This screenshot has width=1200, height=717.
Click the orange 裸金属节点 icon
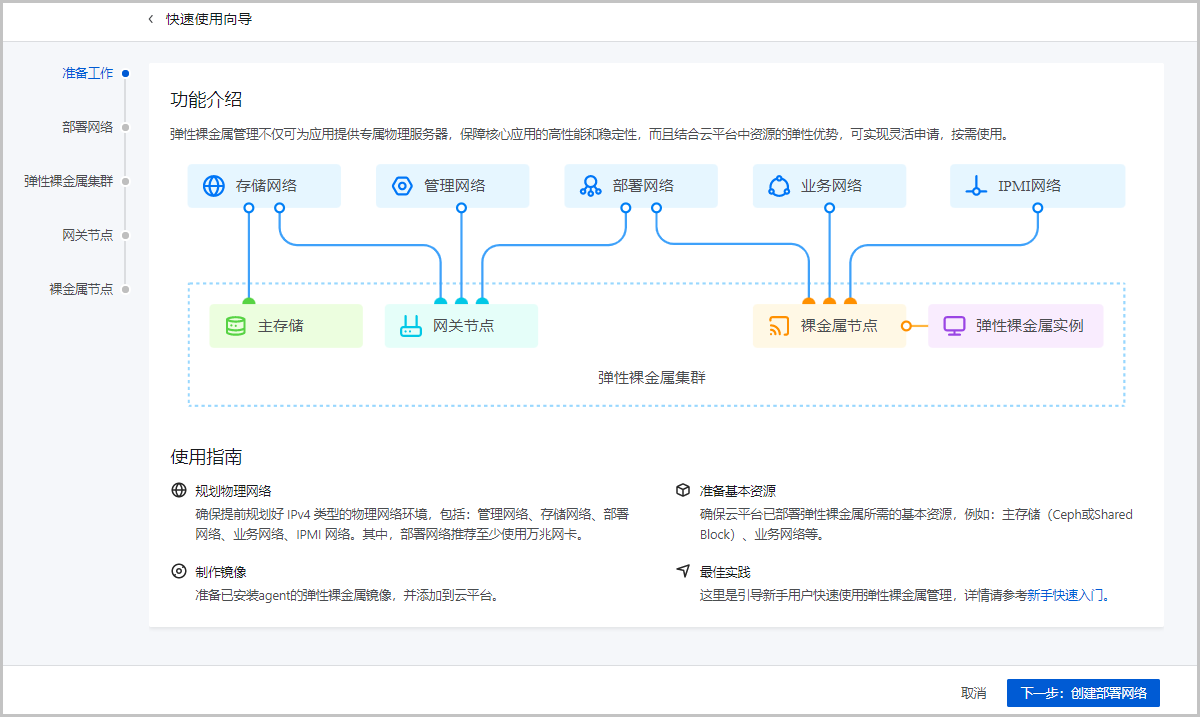[x=779, y=326]
